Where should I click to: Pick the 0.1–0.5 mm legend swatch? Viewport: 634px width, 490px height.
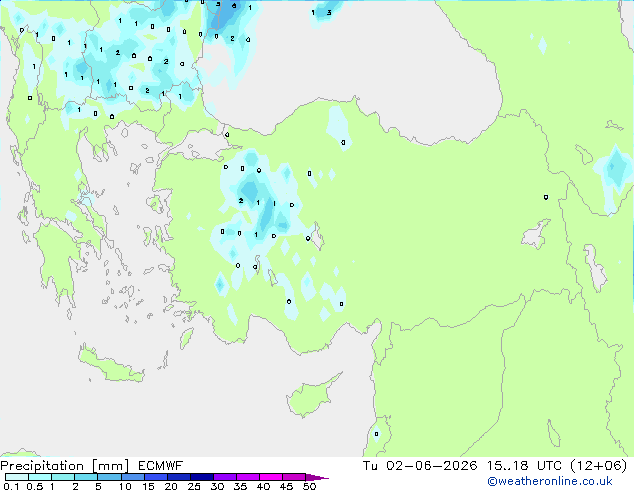click(17, 477)
